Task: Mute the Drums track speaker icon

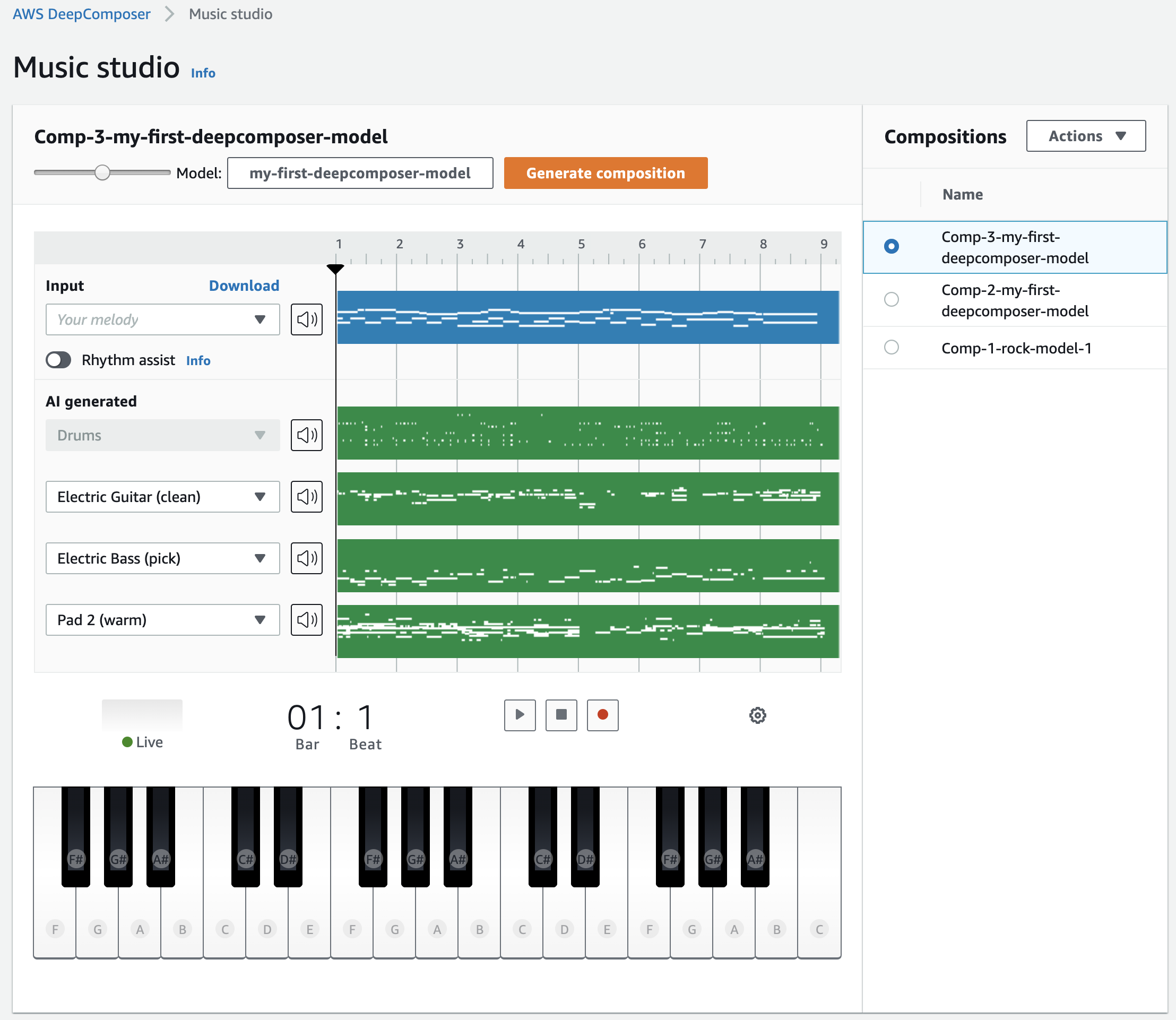Action: click(306, 435)
